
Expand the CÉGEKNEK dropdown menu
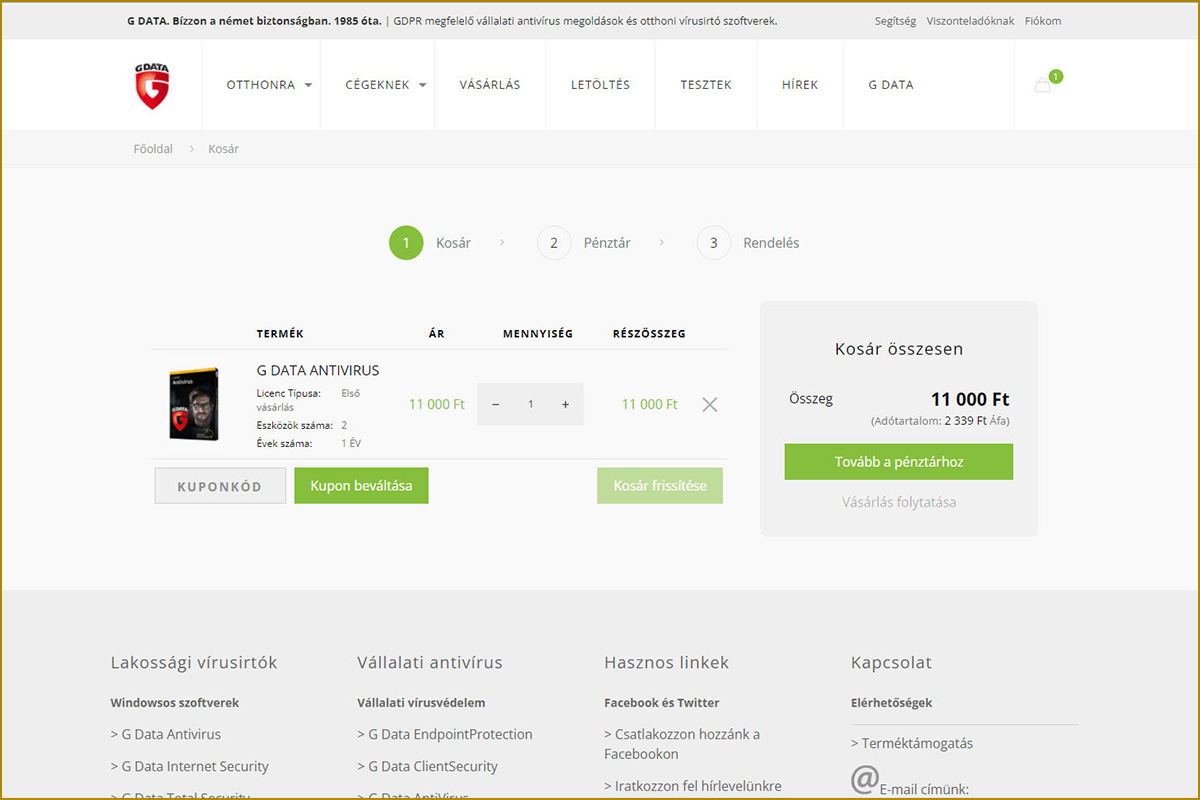[386, 85]
